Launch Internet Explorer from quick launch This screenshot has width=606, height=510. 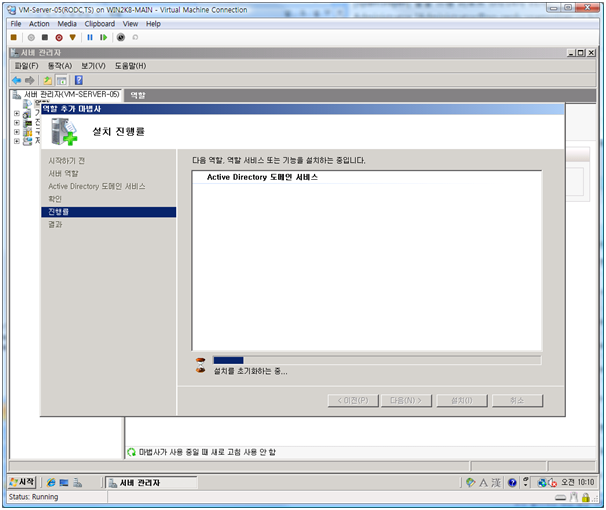coord(51,483)
